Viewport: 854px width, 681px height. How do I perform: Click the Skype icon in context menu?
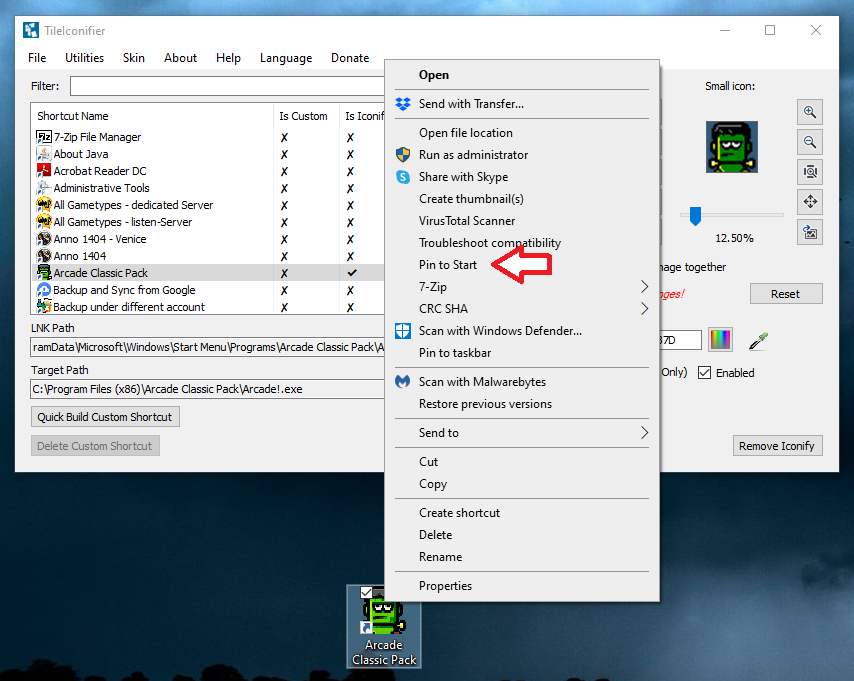[403, 177]
